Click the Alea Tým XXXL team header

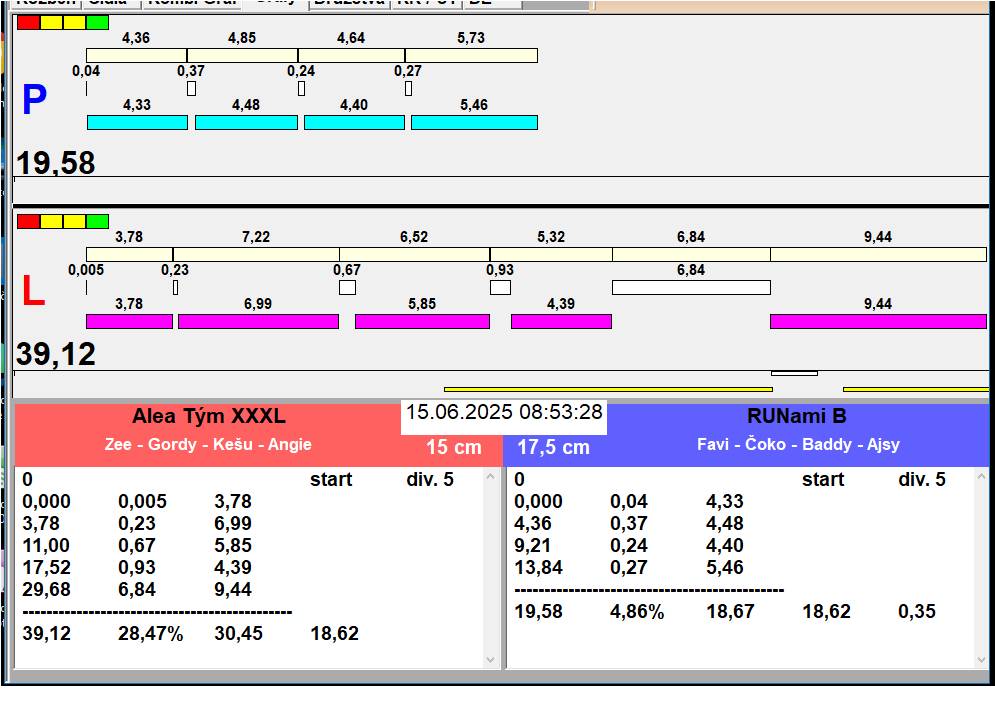coord(209,417)
